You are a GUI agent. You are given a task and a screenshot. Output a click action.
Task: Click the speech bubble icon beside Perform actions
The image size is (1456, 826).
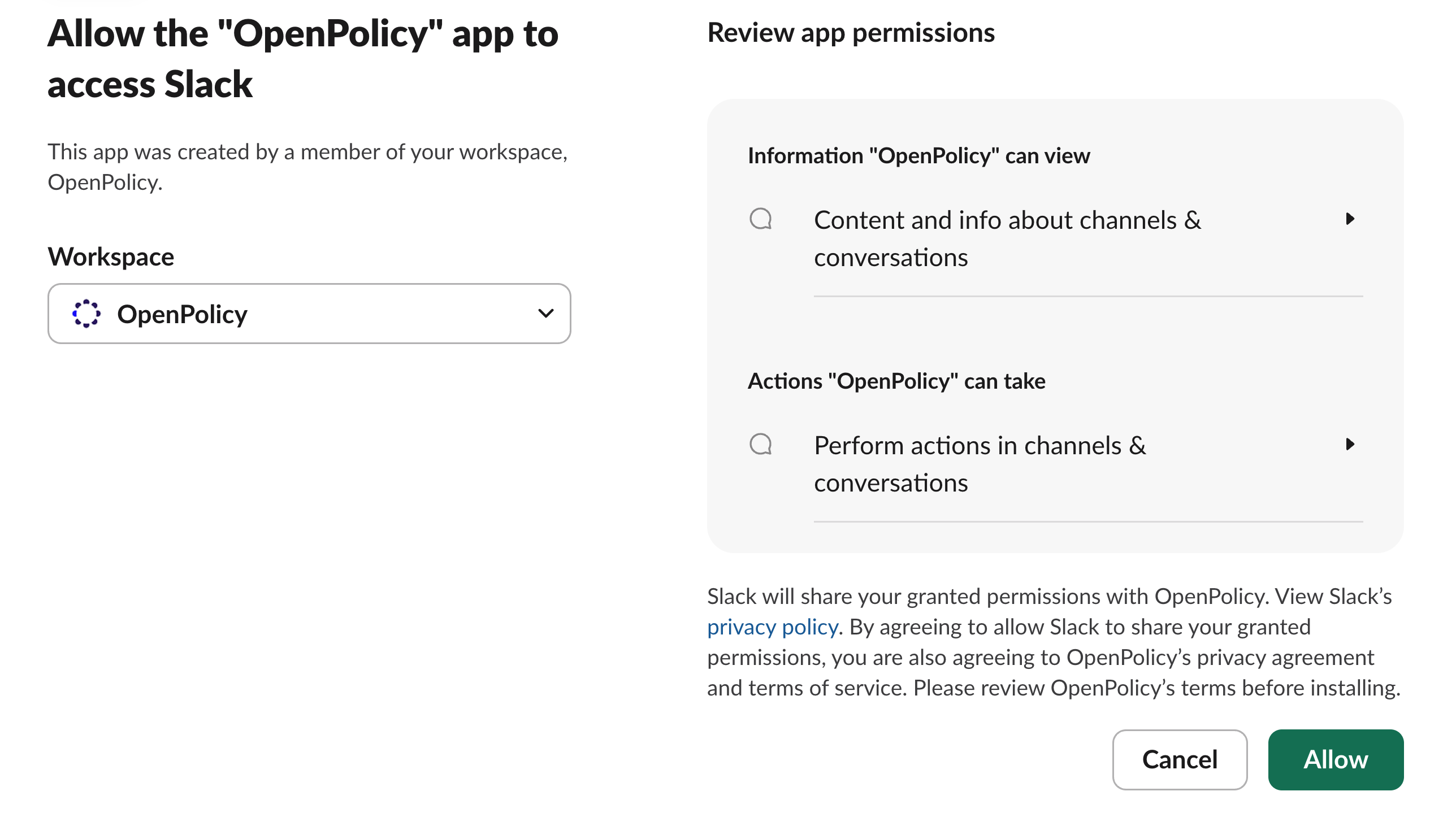[760, 444]
